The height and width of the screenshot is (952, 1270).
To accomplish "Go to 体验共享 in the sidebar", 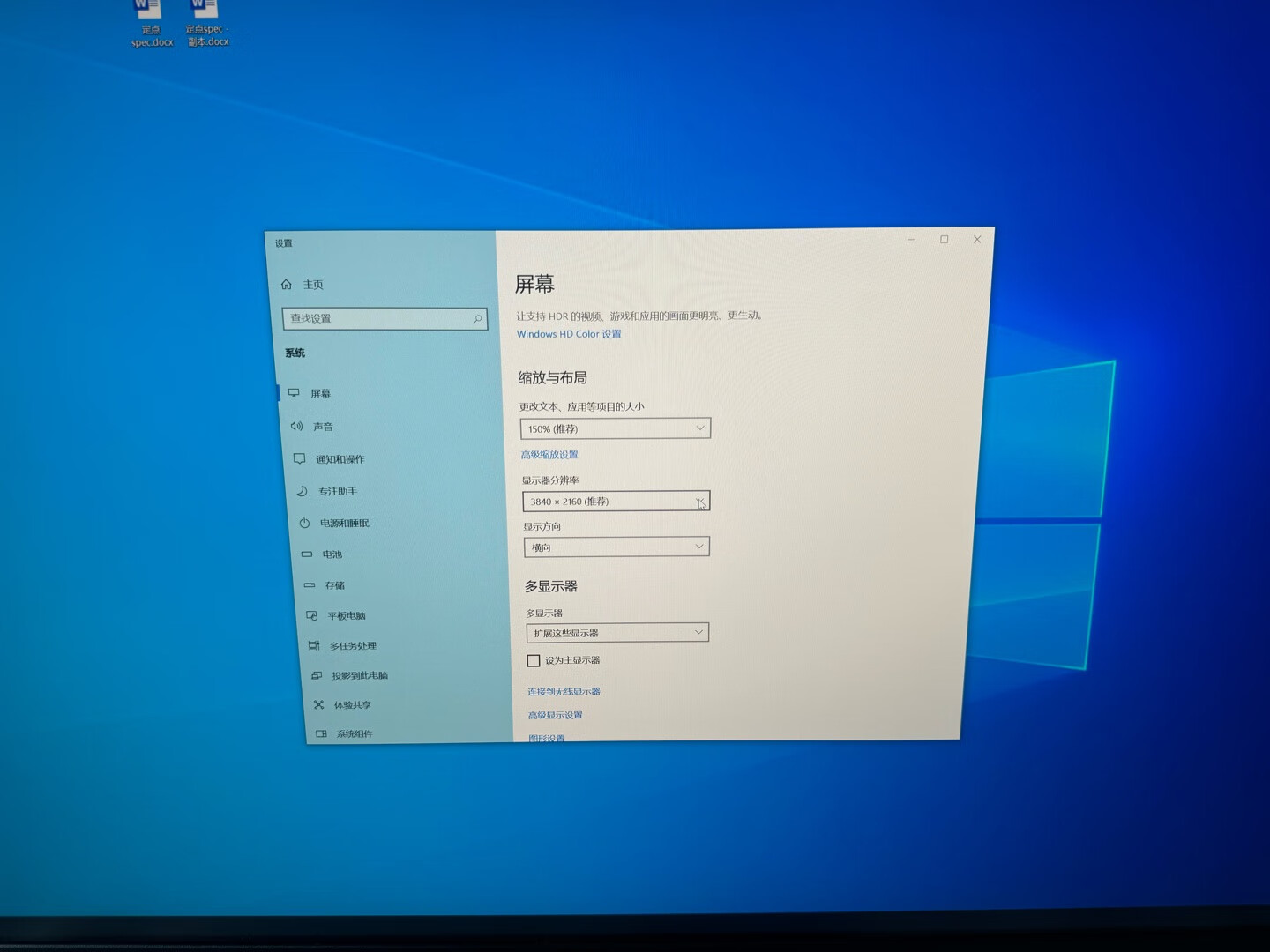I will coord(352,704).
